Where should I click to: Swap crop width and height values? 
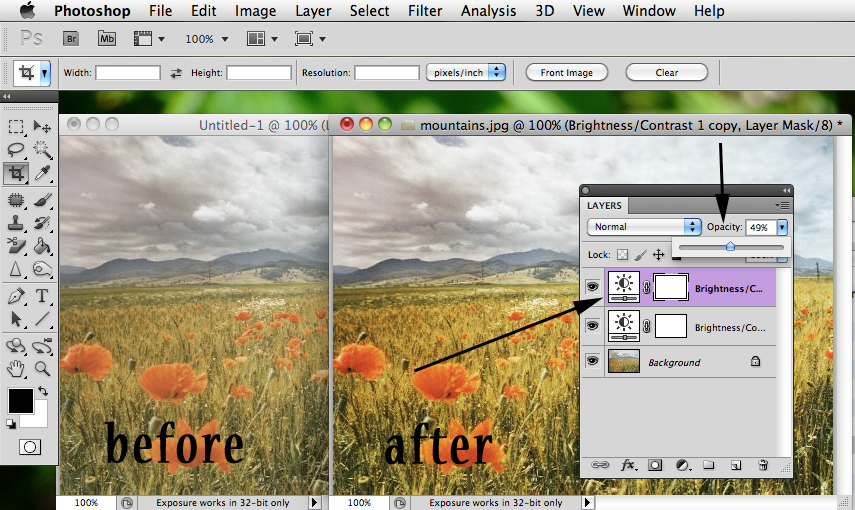tap(176, 73)
